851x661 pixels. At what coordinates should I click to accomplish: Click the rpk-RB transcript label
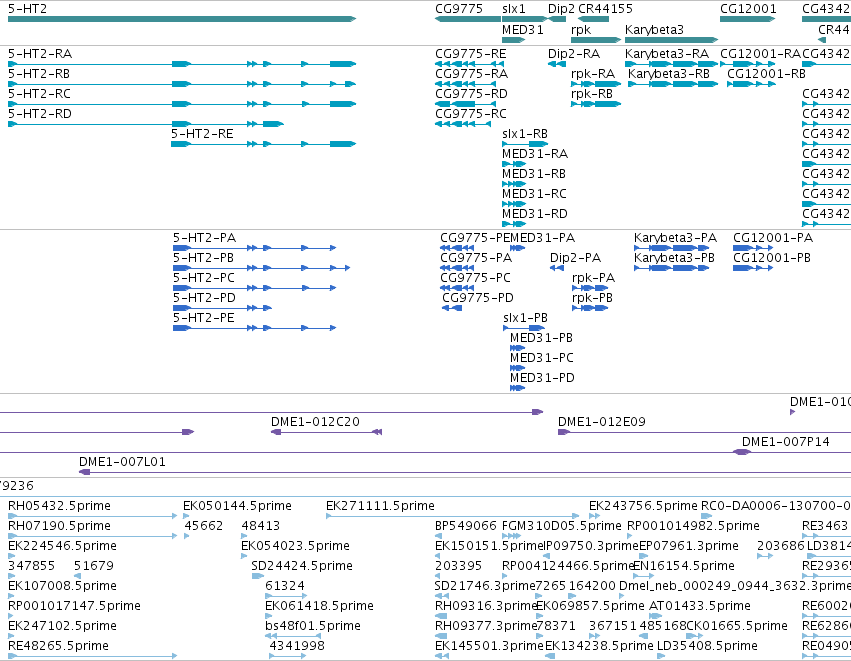pos(592,94)
